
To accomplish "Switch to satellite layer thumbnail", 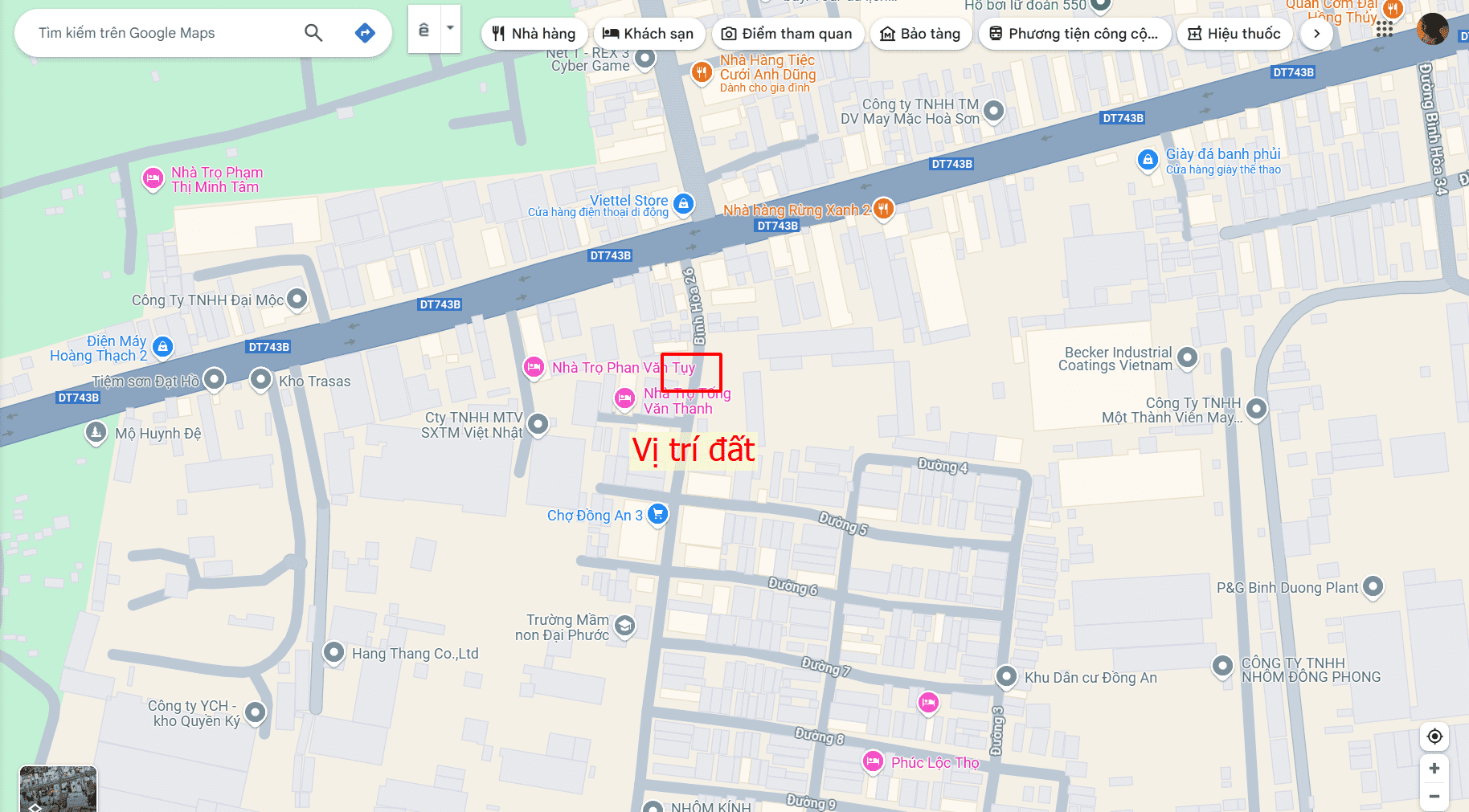I will (x=58, y=789).
